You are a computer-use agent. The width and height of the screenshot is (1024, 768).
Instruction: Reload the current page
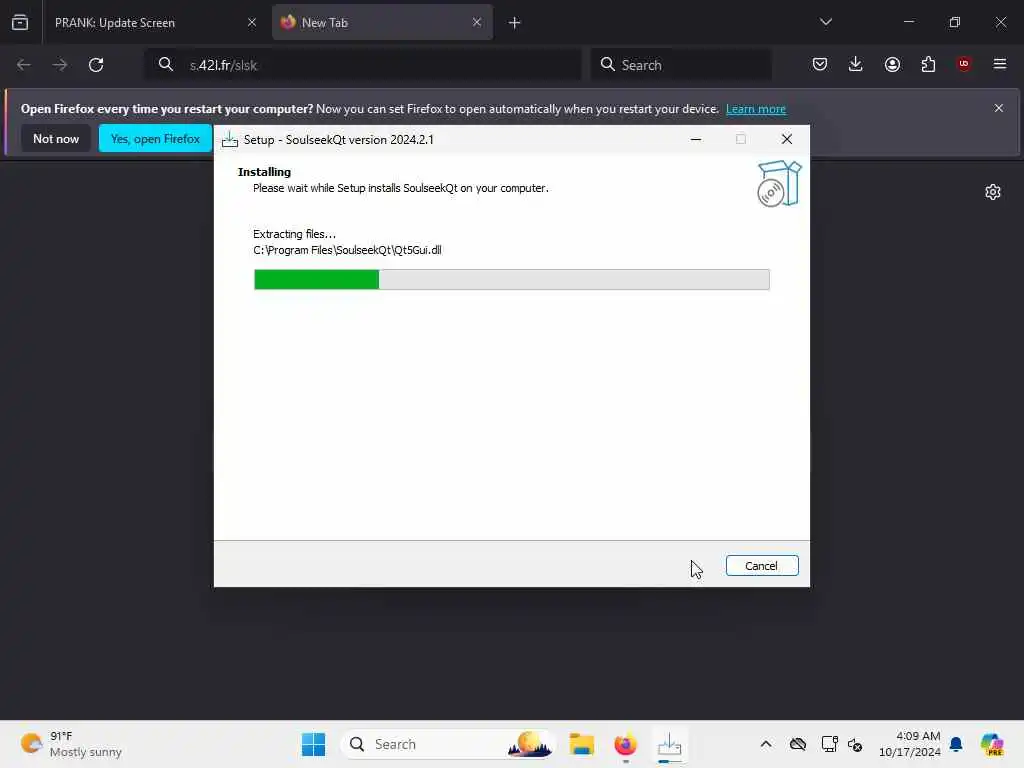96,65
